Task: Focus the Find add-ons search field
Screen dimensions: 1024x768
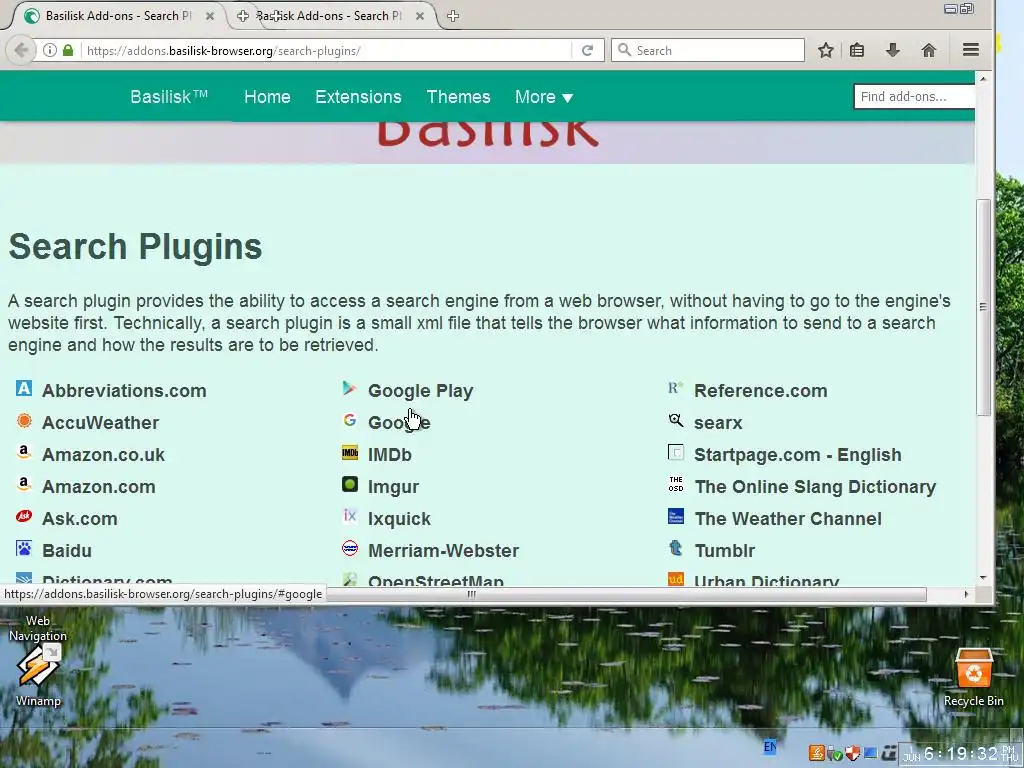Action: pyautogui.click(x=914, y=97)
